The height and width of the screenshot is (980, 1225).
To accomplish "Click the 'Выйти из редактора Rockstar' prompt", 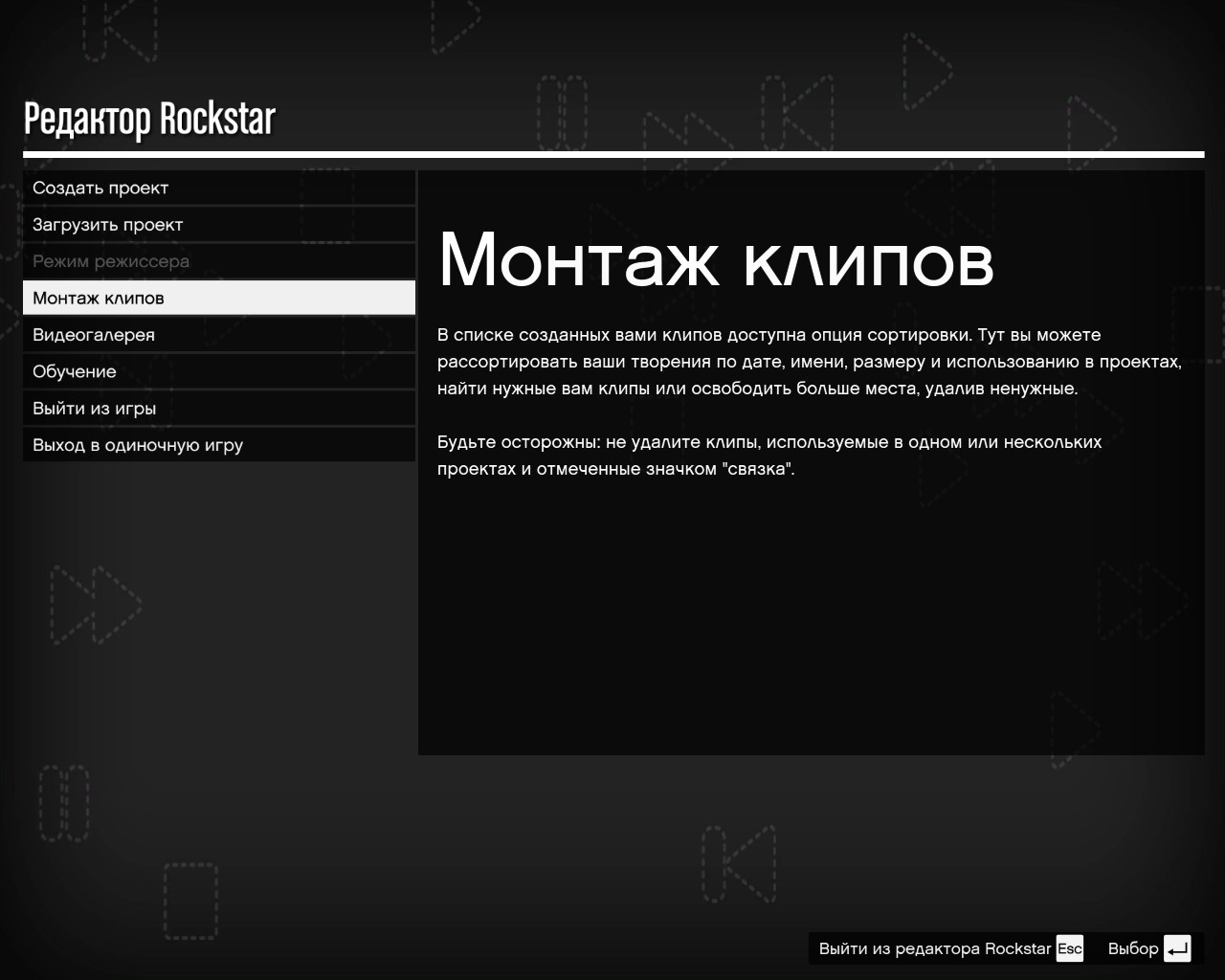I will tap(935, 948).
